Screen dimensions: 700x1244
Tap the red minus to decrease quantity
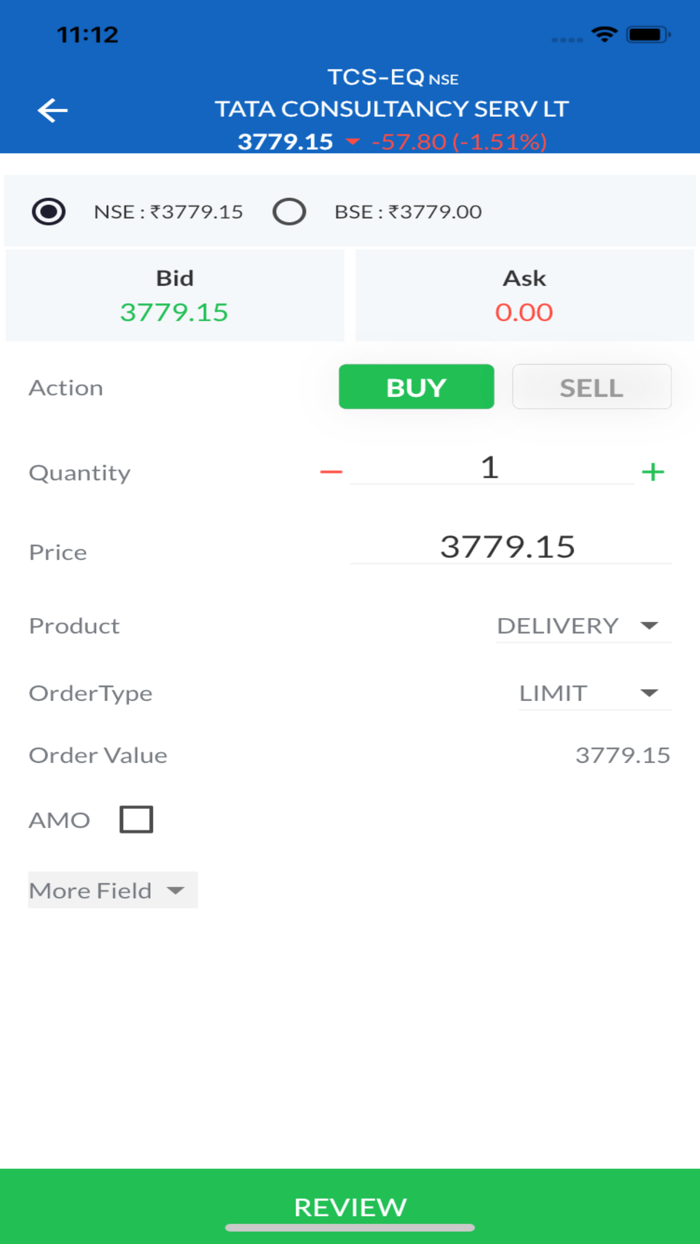330,471
